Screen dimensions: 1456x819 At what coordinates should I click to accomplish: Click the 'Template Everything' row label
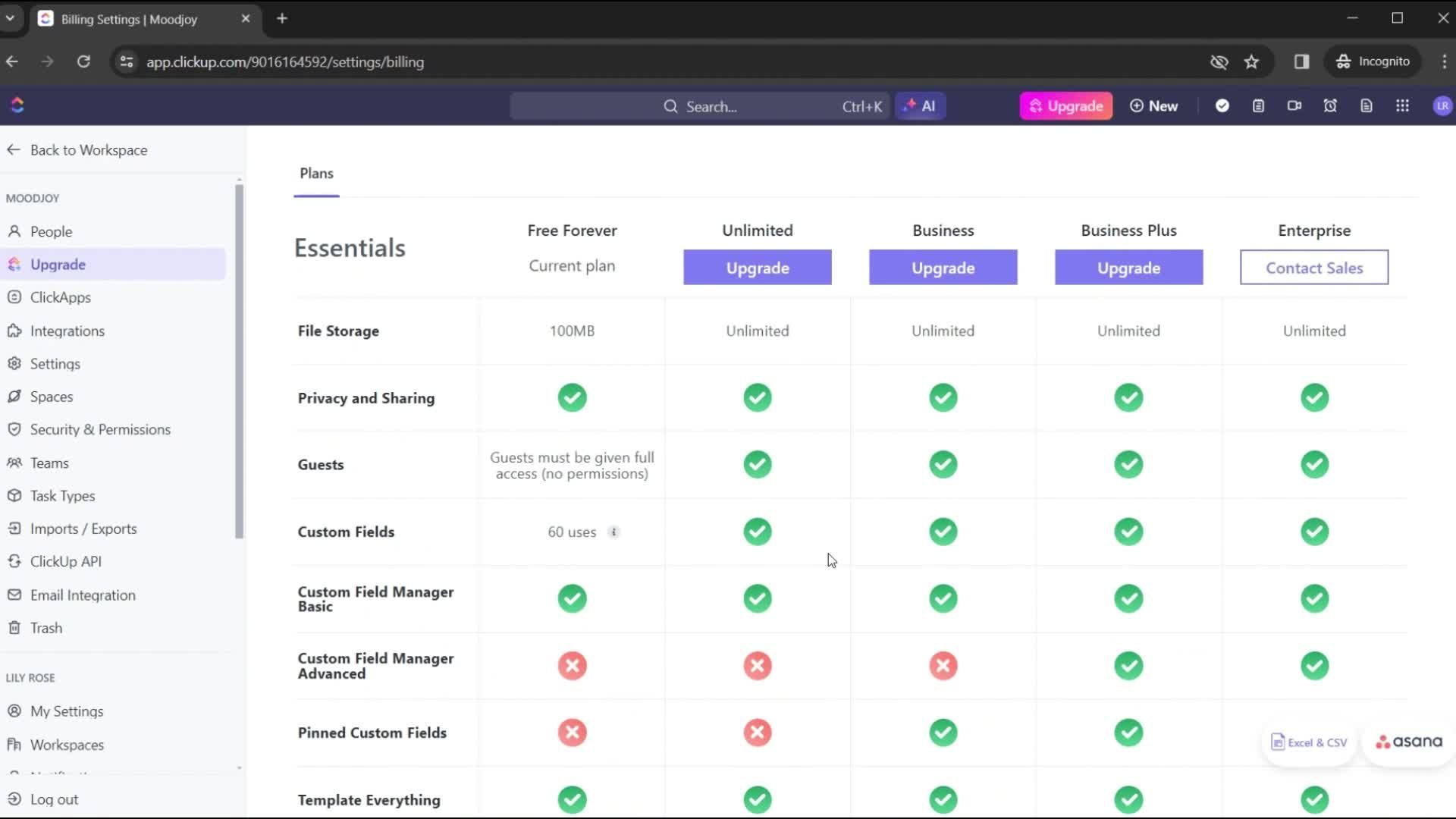[x=369, y=800]
